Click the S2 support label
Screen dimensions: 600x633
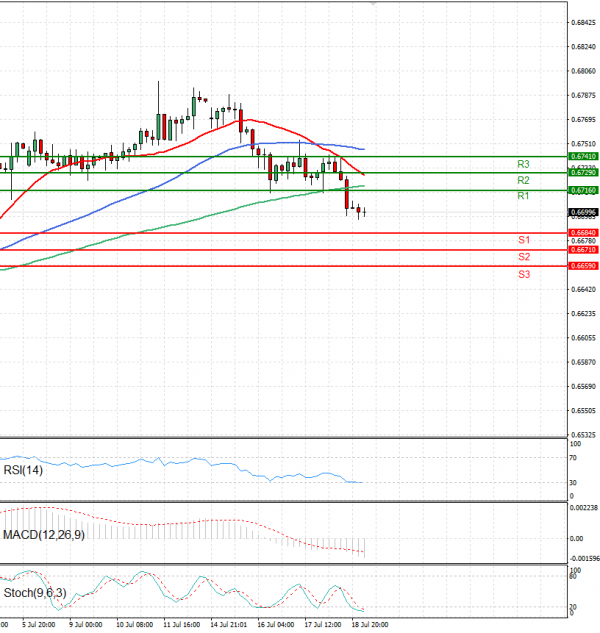point(524,257)
